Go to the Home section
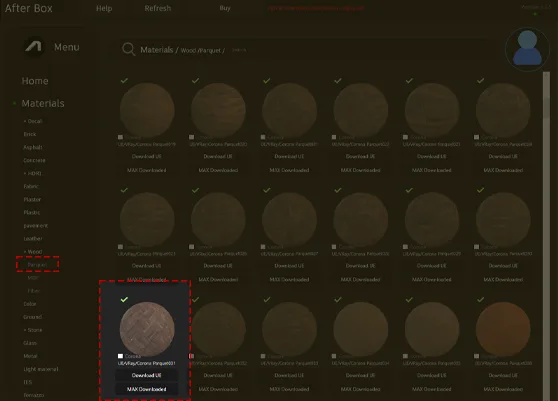This screenshot has height=401, width=558. click(35, 81)
